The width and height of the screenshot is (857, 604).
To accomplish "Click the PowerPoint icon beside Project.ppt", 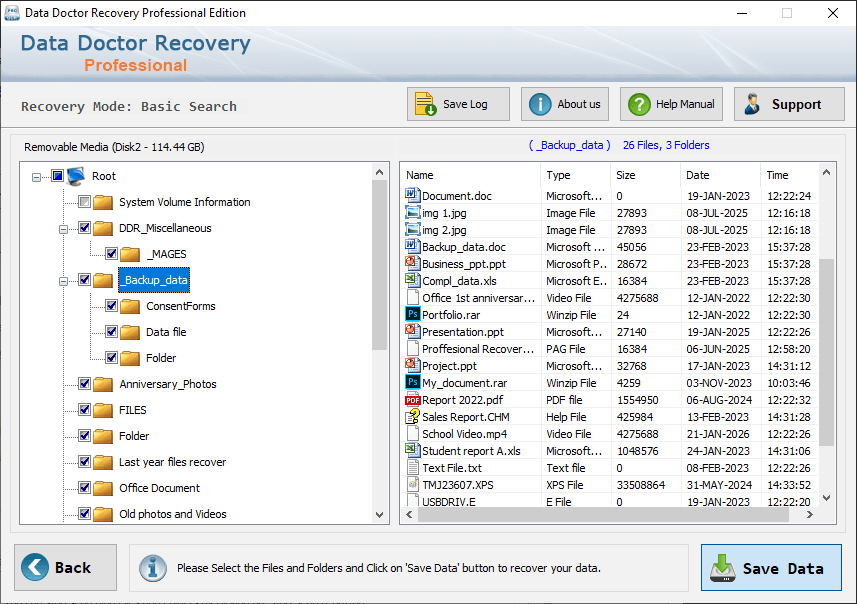I will click(412, 365).
